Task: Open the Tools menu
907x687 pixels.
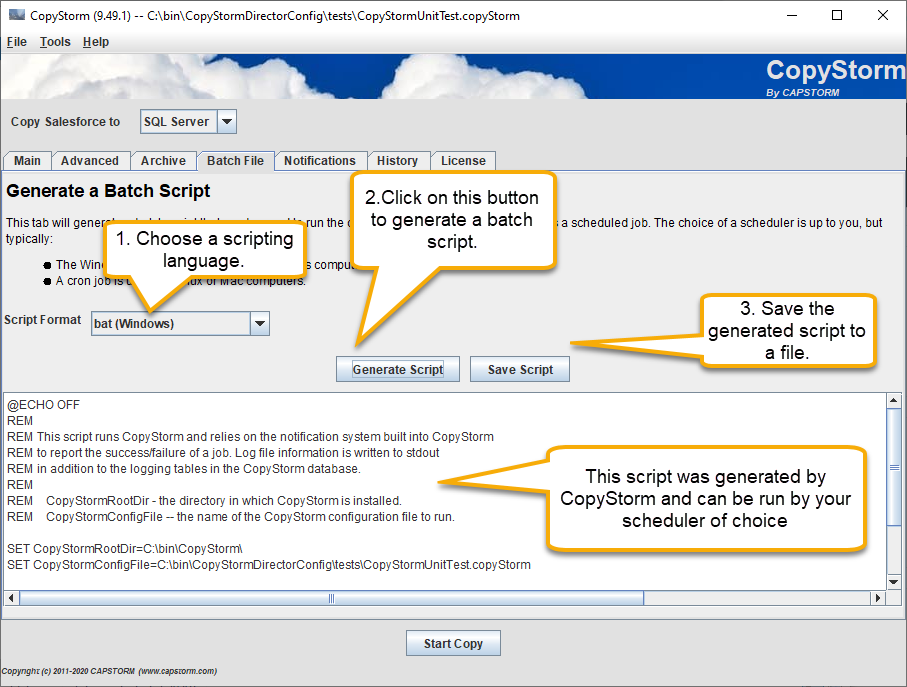Action: 55,42
